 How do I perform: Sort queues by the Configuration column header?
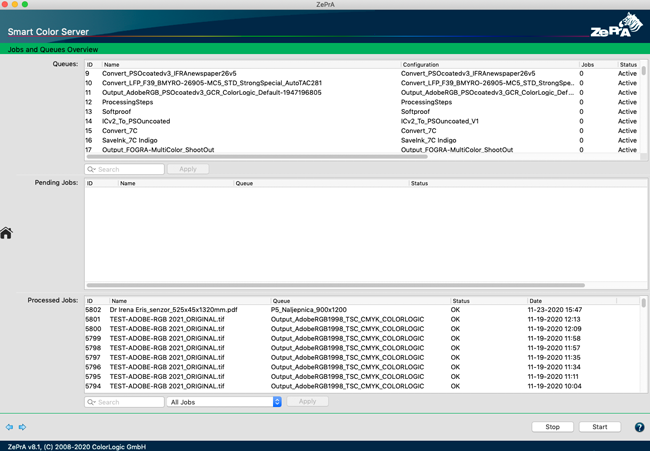point(489,65)
